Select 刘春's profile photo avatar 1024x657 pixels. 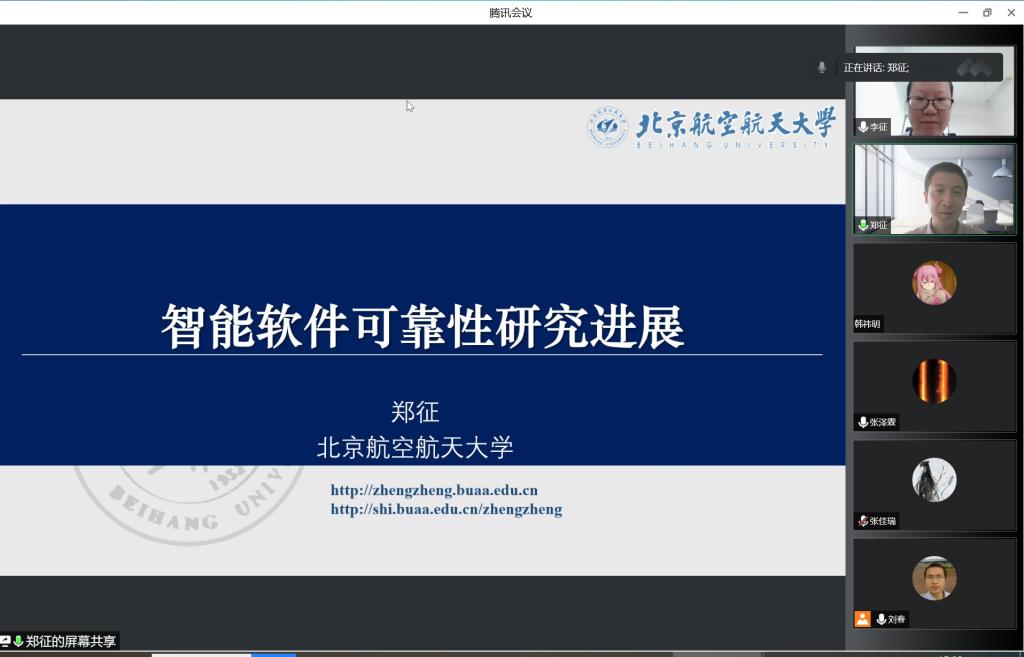click(934, 578)
